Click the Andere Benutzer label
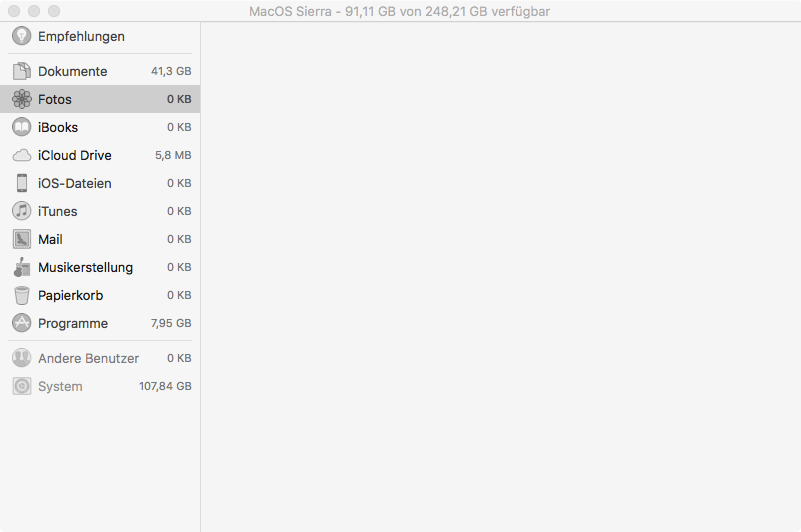Viewport: 801px width, 532px height. coord(88,358)
